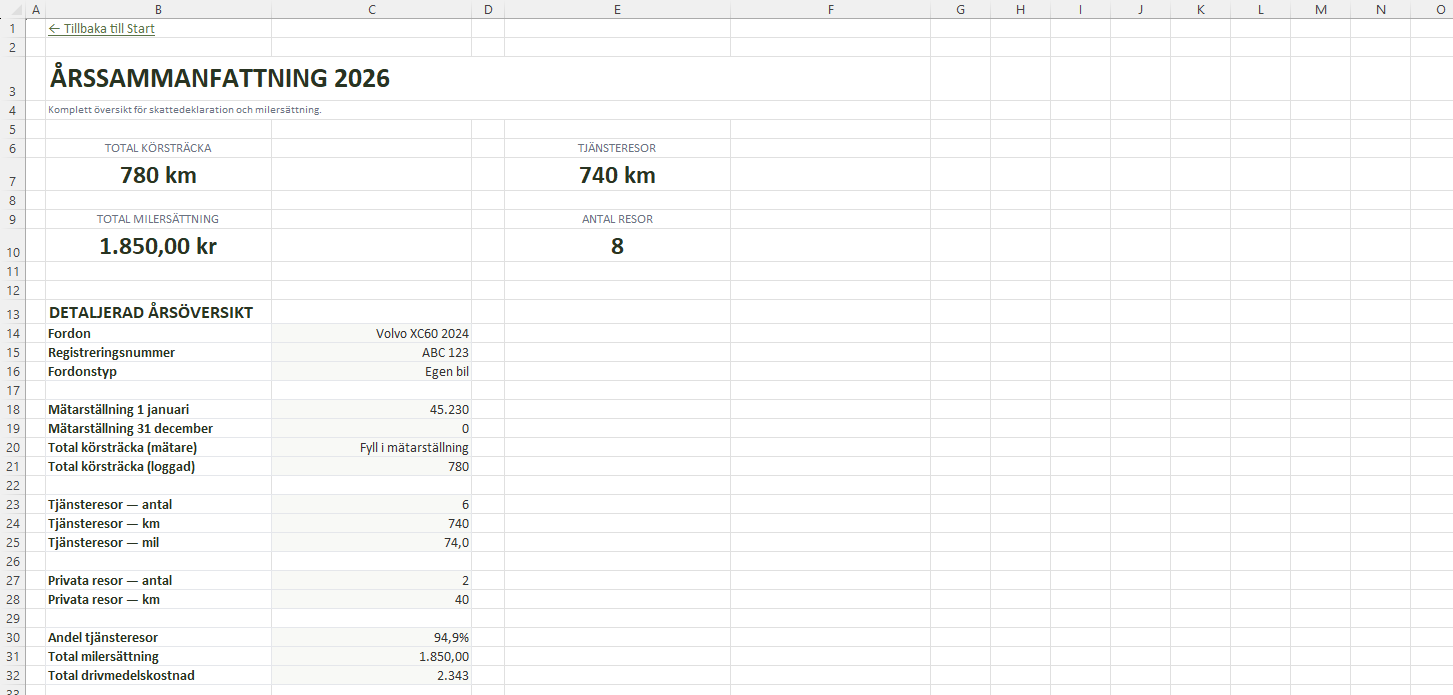Viewport: 1453px width, 695px height.
Task: Select the "Mätarställning 31 december" value cell
Action: click(371, 429)
